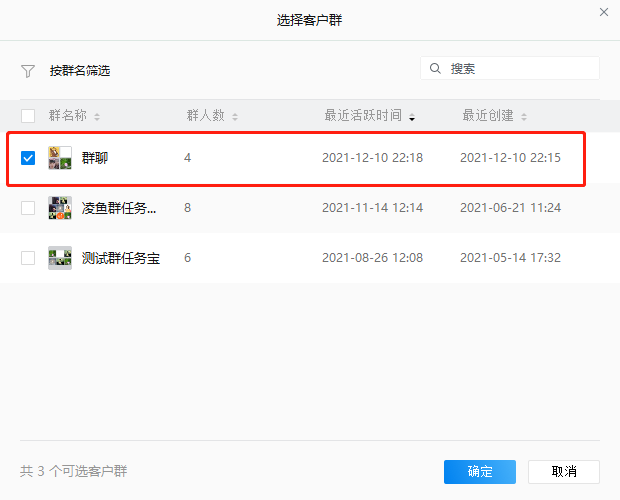The height and width of the screenshot is (500, 620).
Task: Sort by 最近活跃时间 arrow
Action: pyautogui.click(x=412, y=117)
